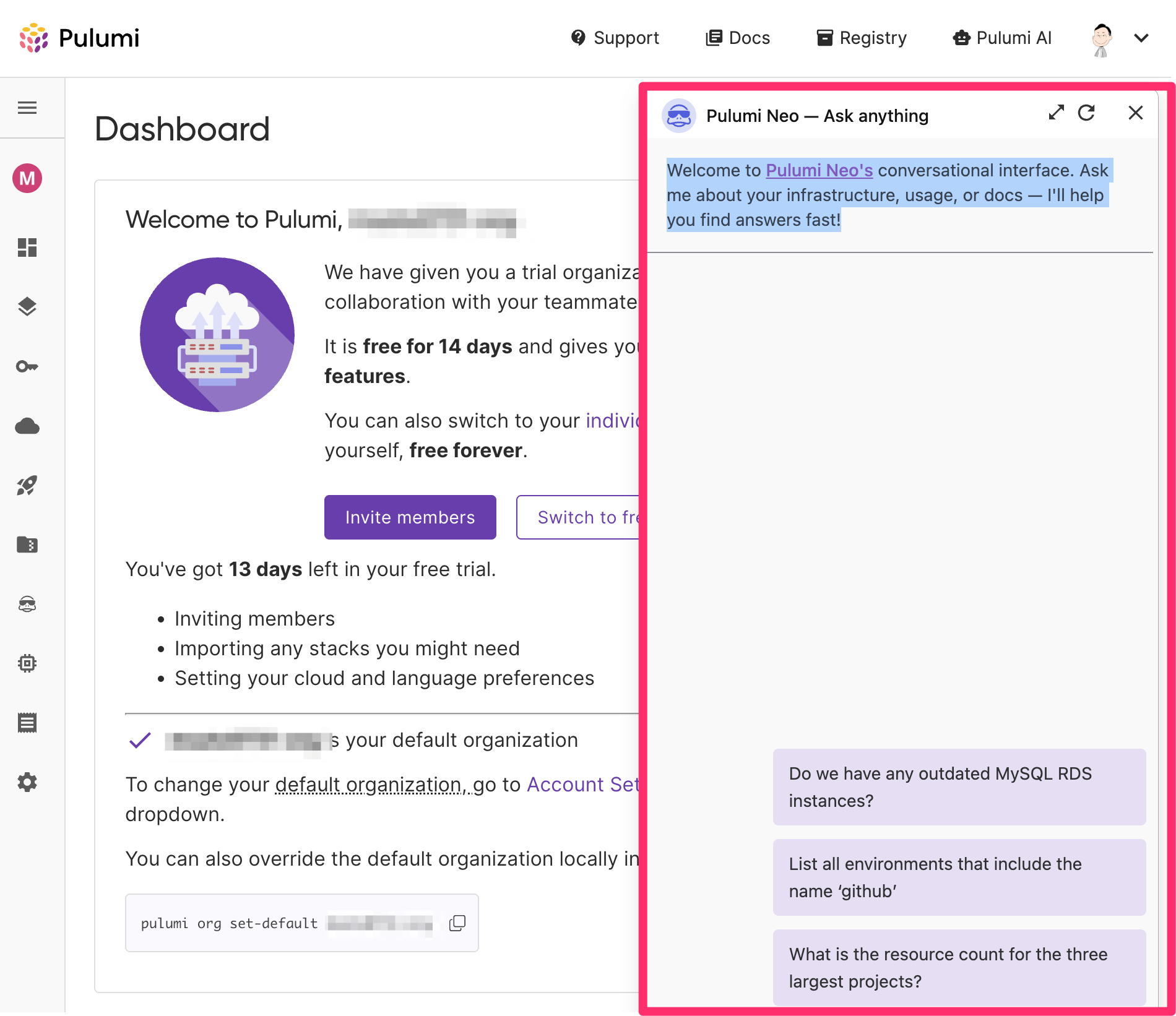This screenshot has height=1016, width=1176.
Task: Select outdated MySQL RDS instances suggestion
Action: 959,787
